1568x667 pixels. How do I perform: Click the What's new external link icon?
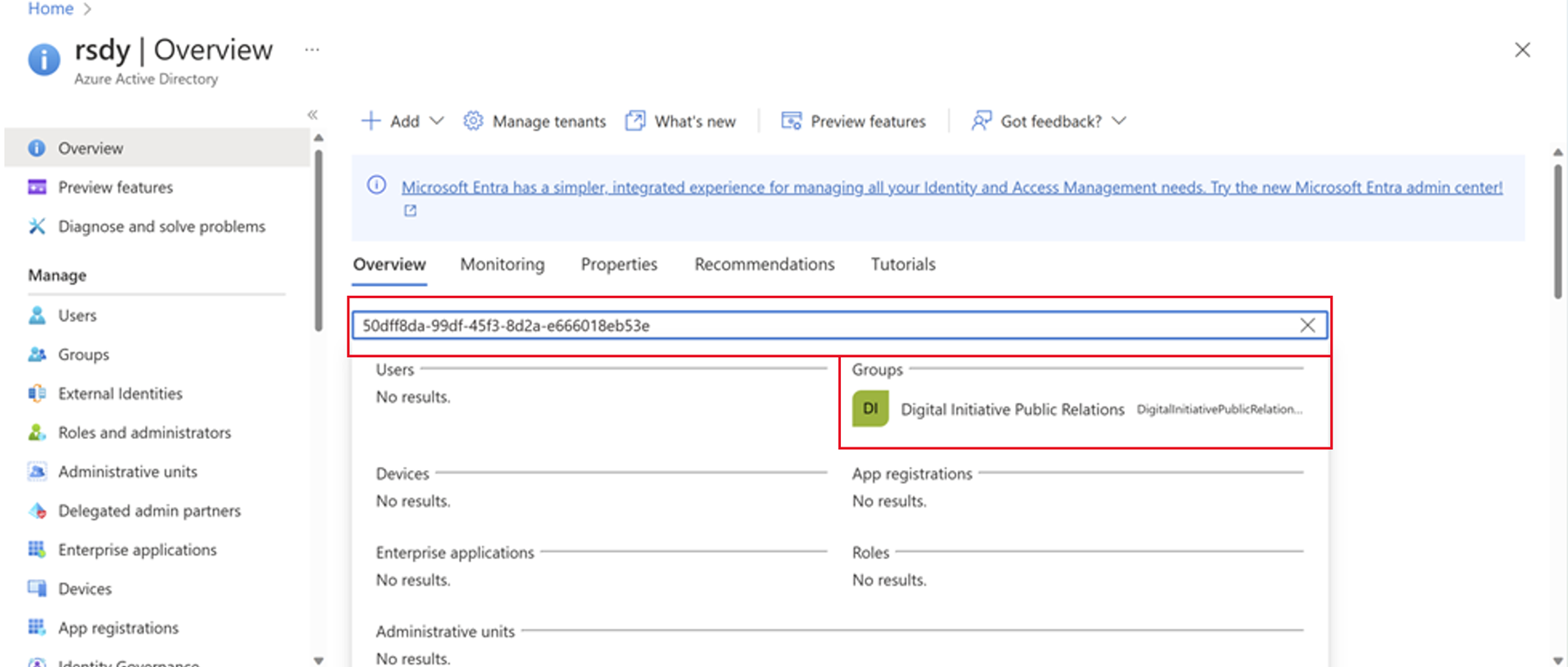[x=635, y=121]
